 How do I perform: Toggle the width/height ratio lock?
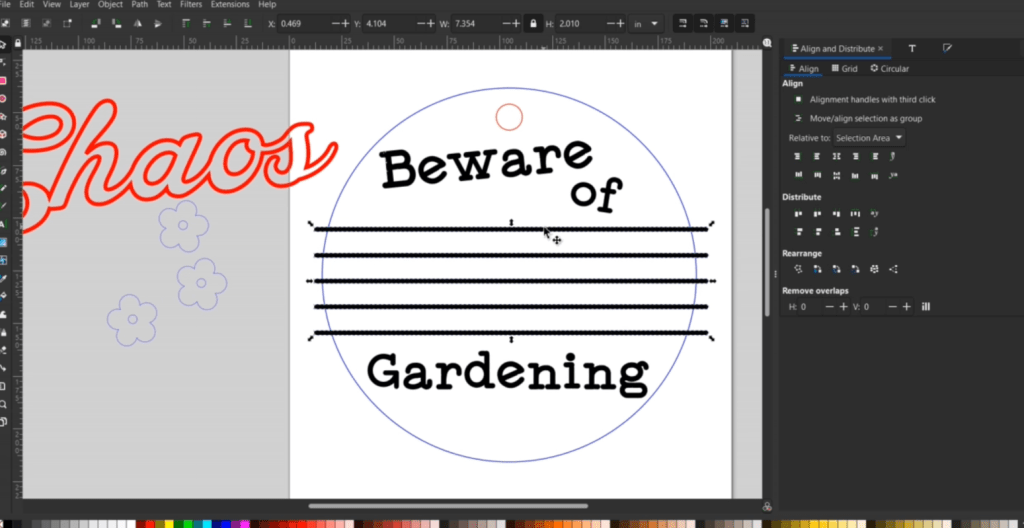point(532,23)
